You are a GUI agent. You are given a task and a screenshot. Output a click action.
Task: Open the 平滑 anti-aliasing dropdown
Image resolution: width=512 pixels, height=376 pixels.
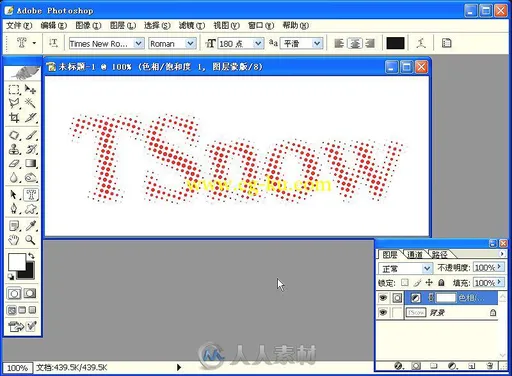[317, 43]
